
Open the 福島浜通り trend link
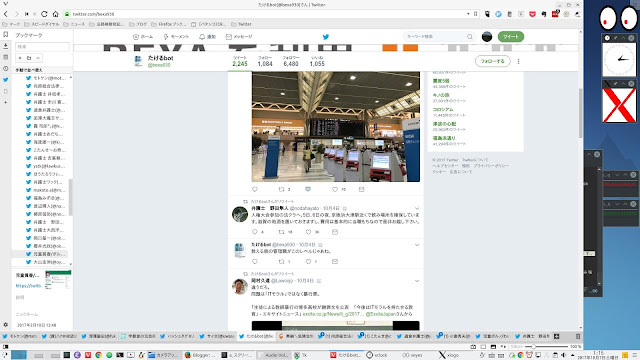coord(444,138)
